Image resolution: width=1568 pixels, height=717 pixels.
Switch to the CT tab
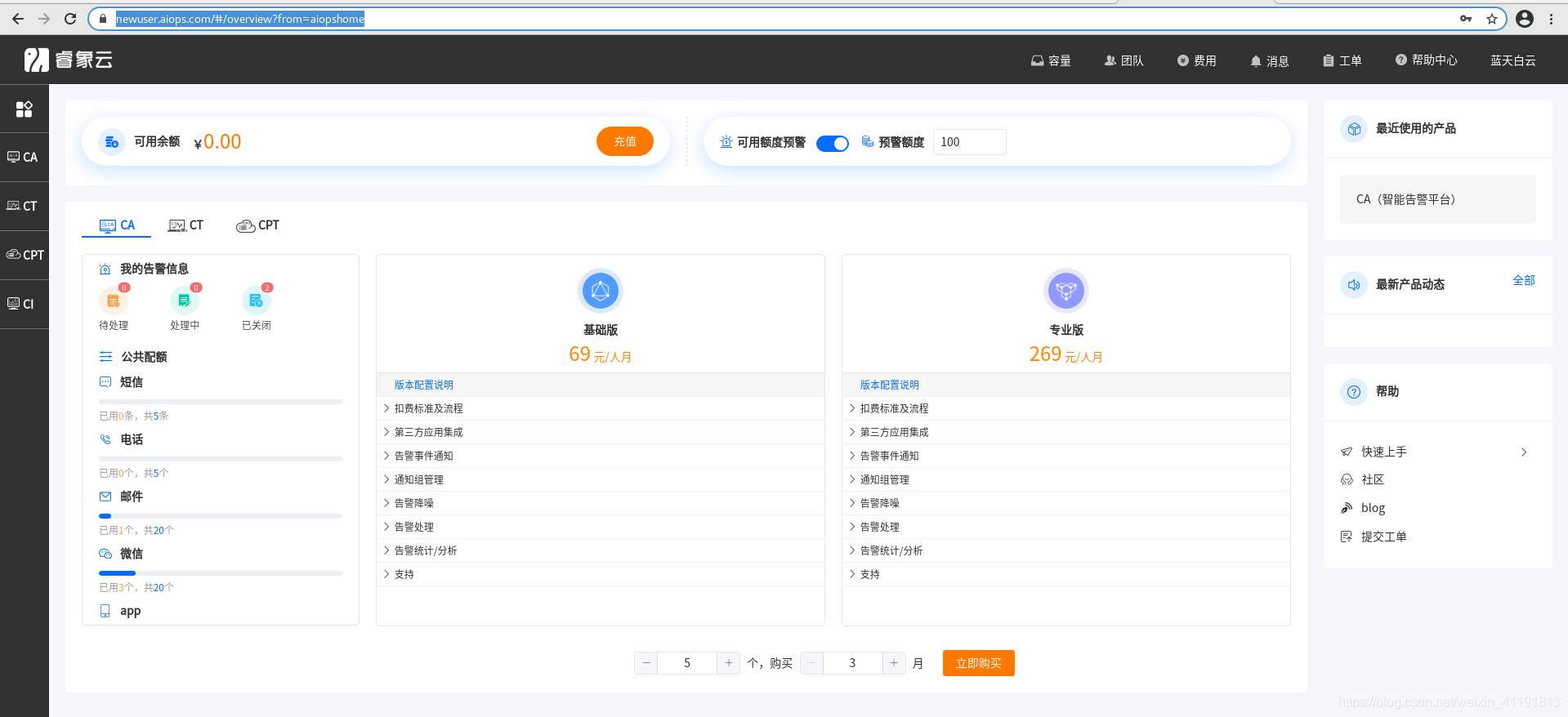coord(185,225)
